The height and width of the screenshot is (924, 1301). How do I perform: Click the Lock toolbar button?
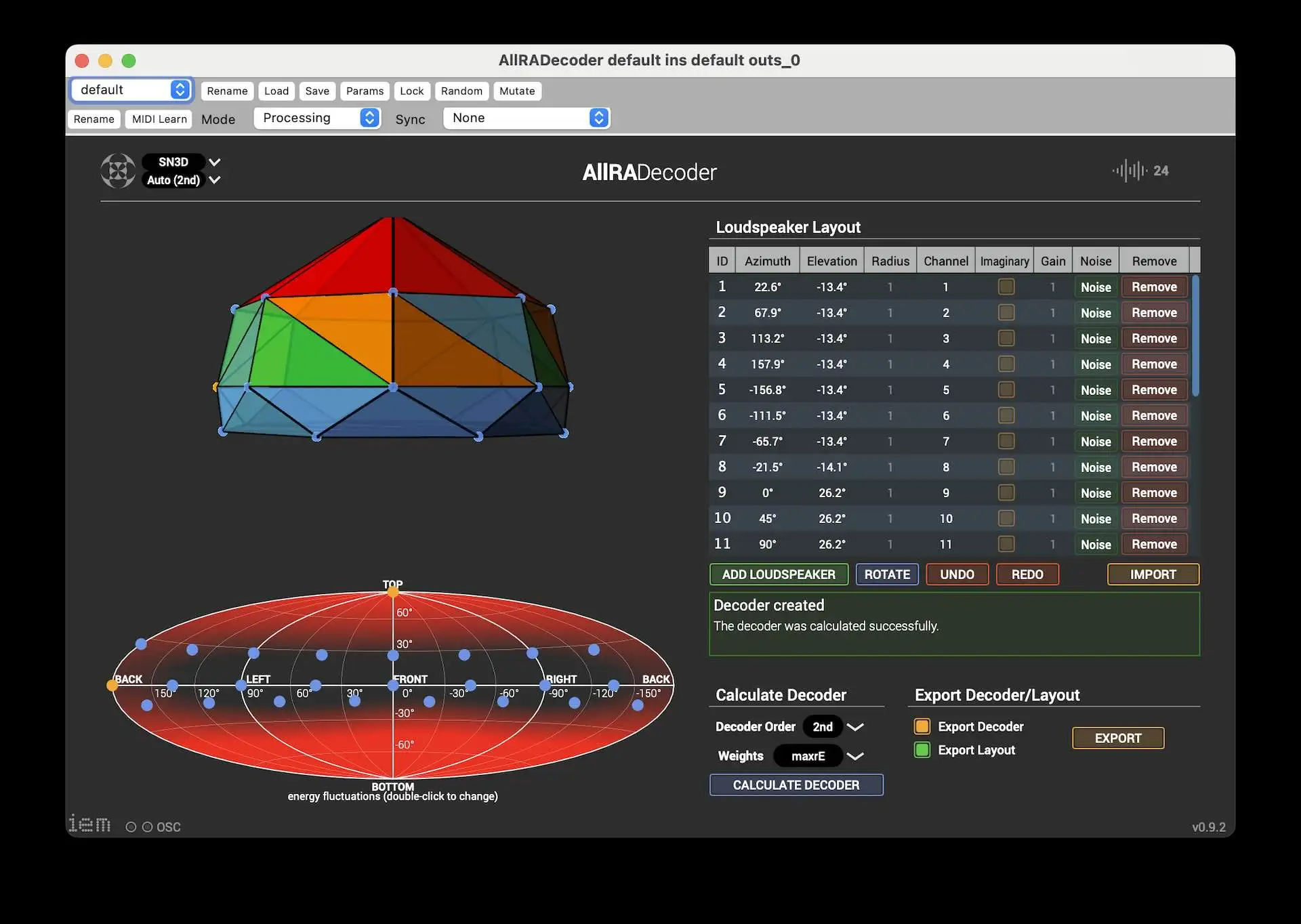coord(411,91)
